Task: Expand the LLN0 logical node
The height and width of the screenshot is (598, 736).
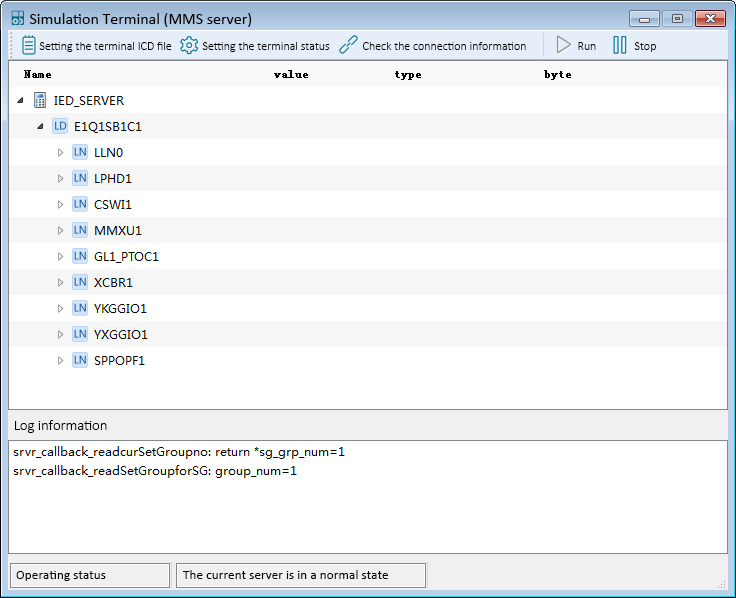Action: click(x=60, y=153)
